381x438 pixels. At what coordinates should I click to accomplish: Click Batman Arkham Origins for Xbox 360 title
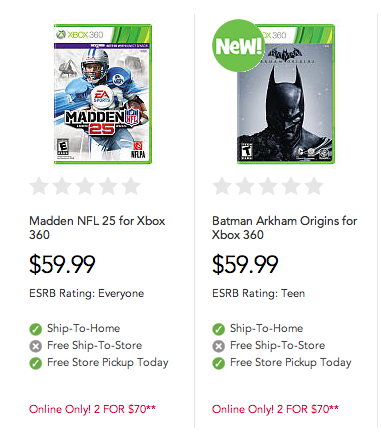click(284, 228)
